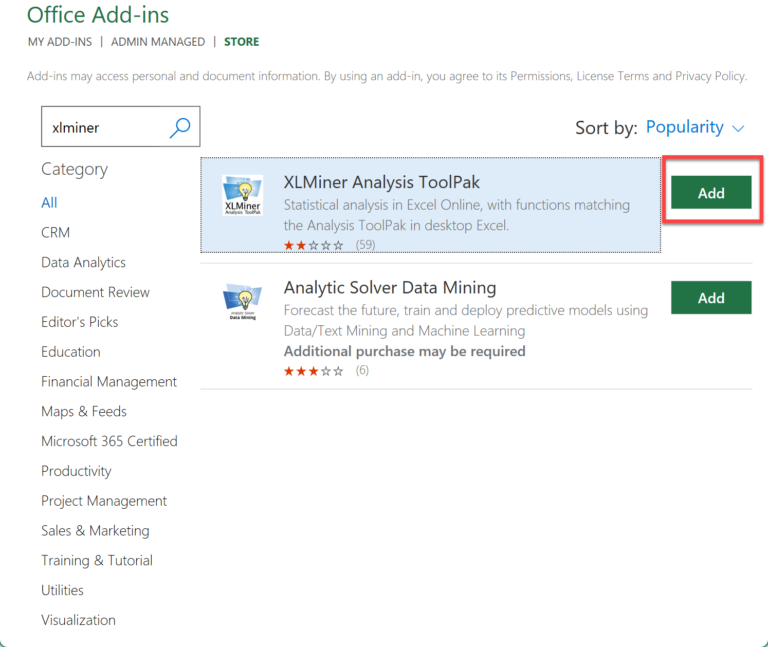Filter by Data Analytics category
The width and height of the screenshot is (768, 647).
83,262
